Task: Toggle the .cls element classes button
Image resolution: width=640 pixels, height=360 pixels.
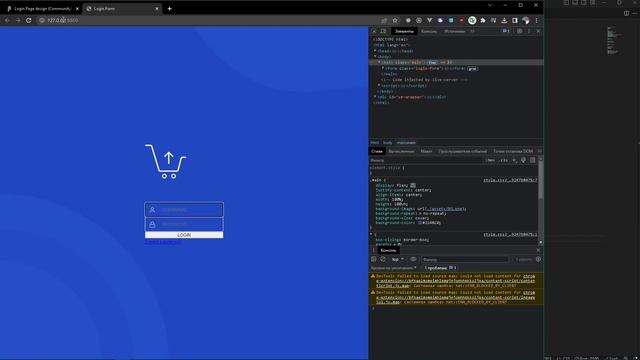Action: 504,160
